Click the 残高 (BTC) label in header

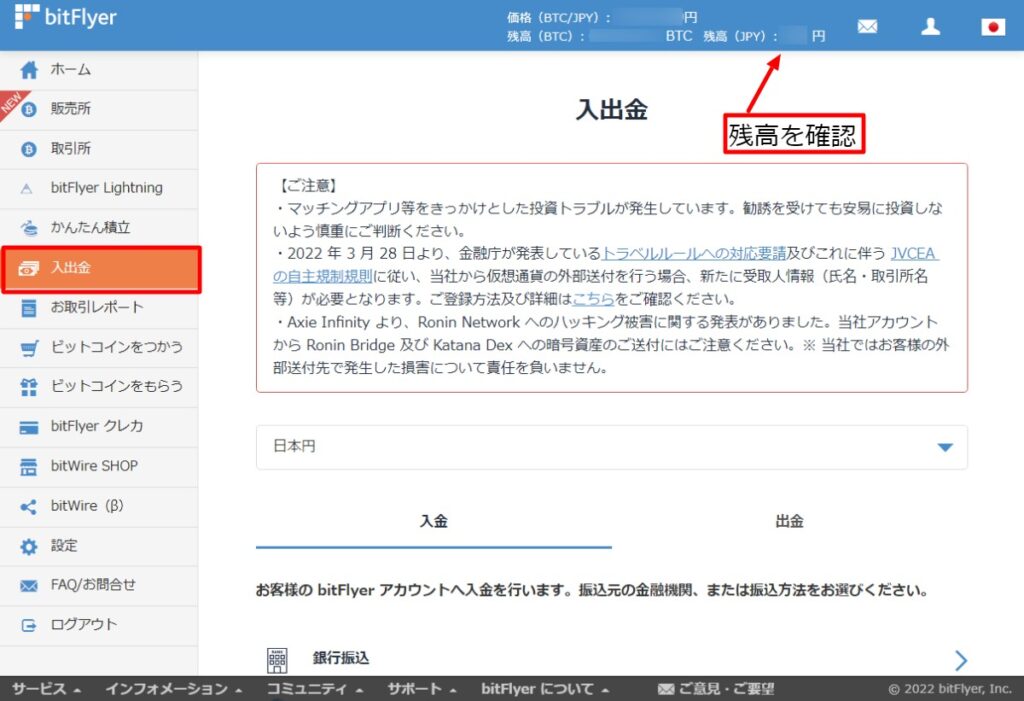point(545,37)
